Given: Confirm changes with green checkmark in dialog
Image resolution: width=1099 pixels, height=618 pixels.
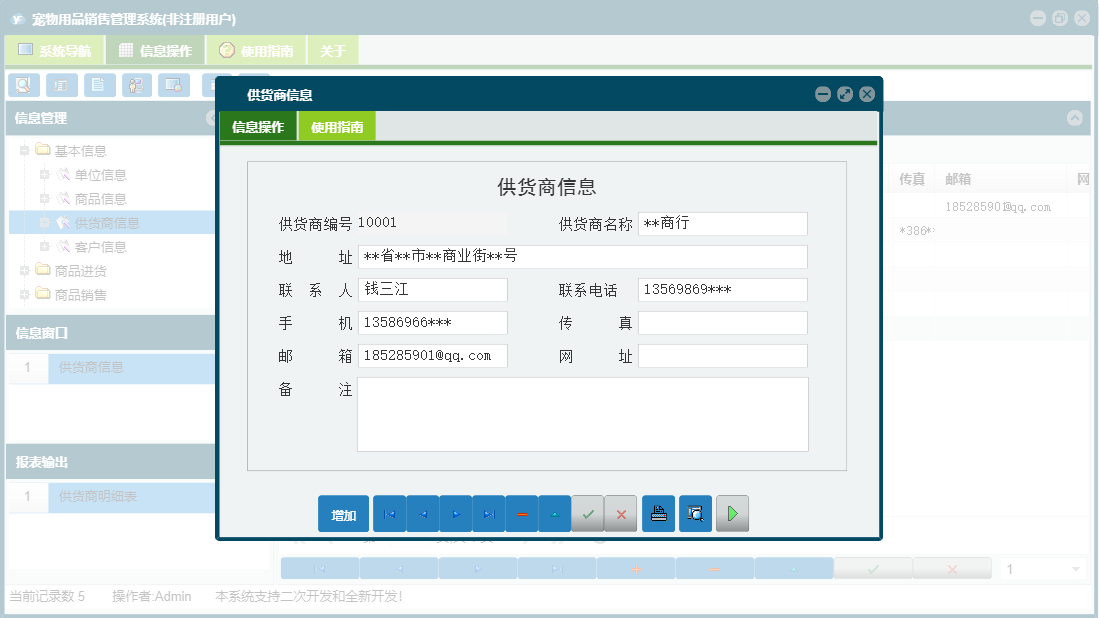Looking at the screenshot, I should tap(588, 514).
